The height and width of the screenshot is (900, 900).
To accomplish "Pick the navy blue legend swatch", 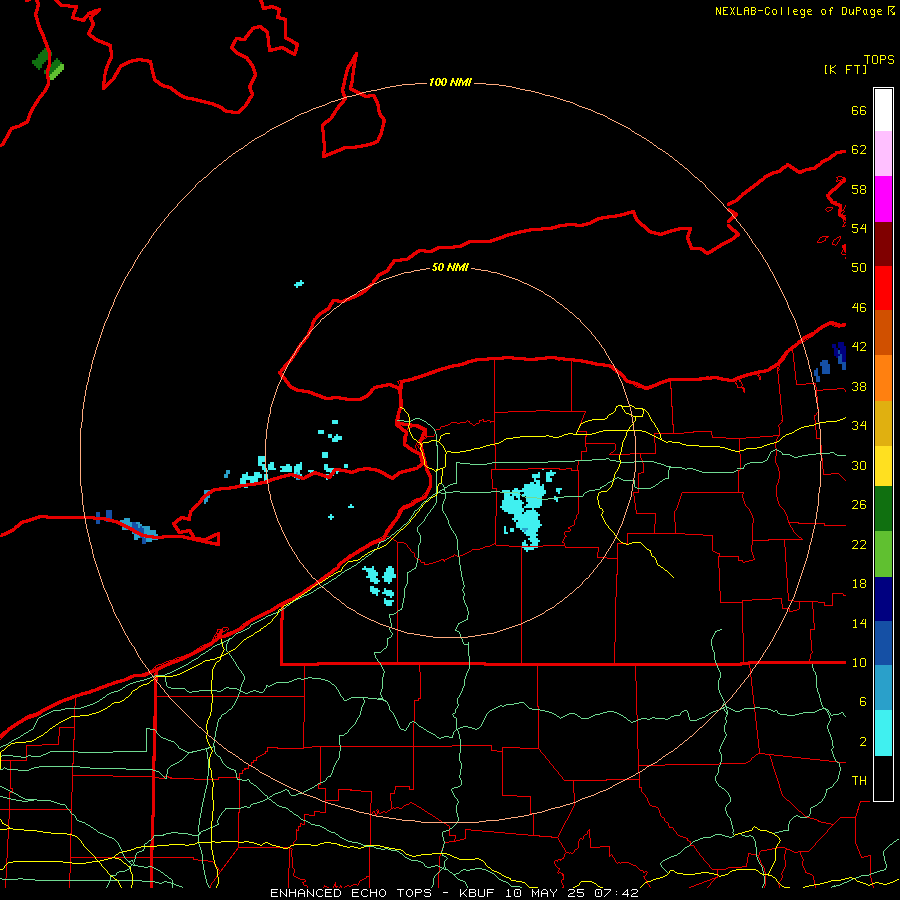I will coord(883,599).
